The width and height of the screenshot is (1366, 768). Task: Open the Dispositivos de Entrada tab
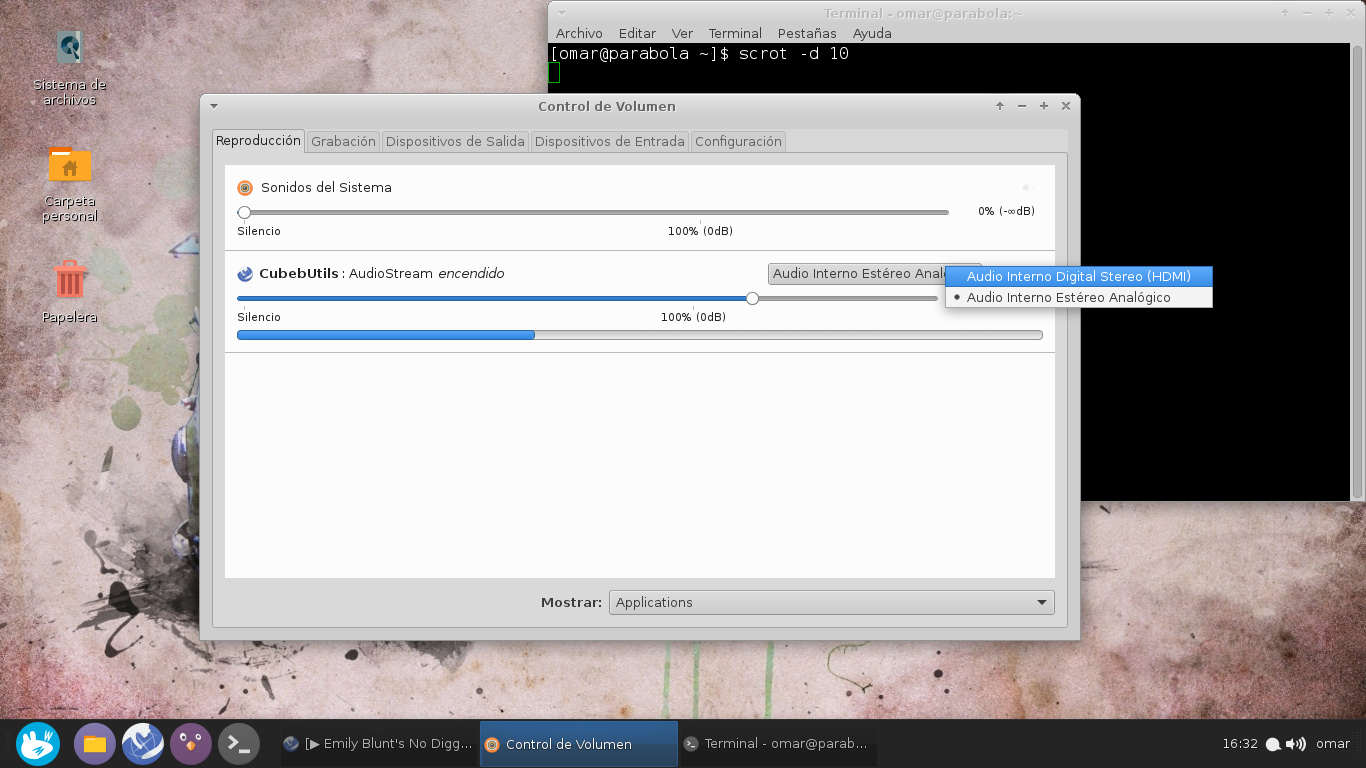(x=610, y=142)
